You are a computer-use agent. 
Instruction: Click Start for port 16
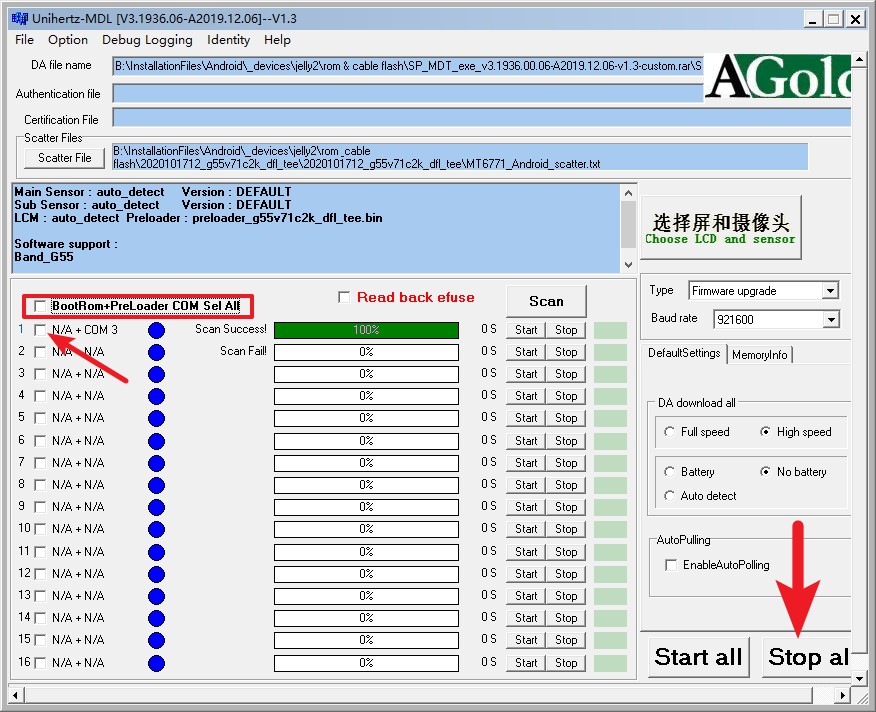[526, 663]
